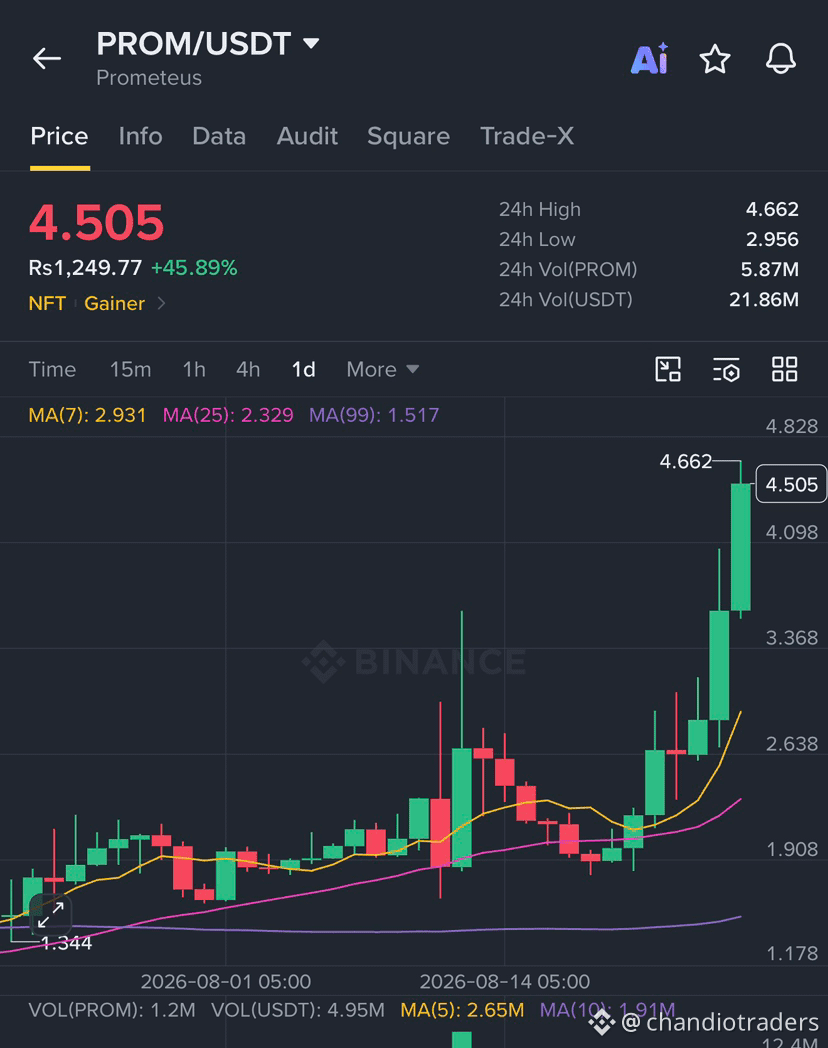
Task: Tap the VOL(USDT): 4.95M label
Action: (298, 1010)
